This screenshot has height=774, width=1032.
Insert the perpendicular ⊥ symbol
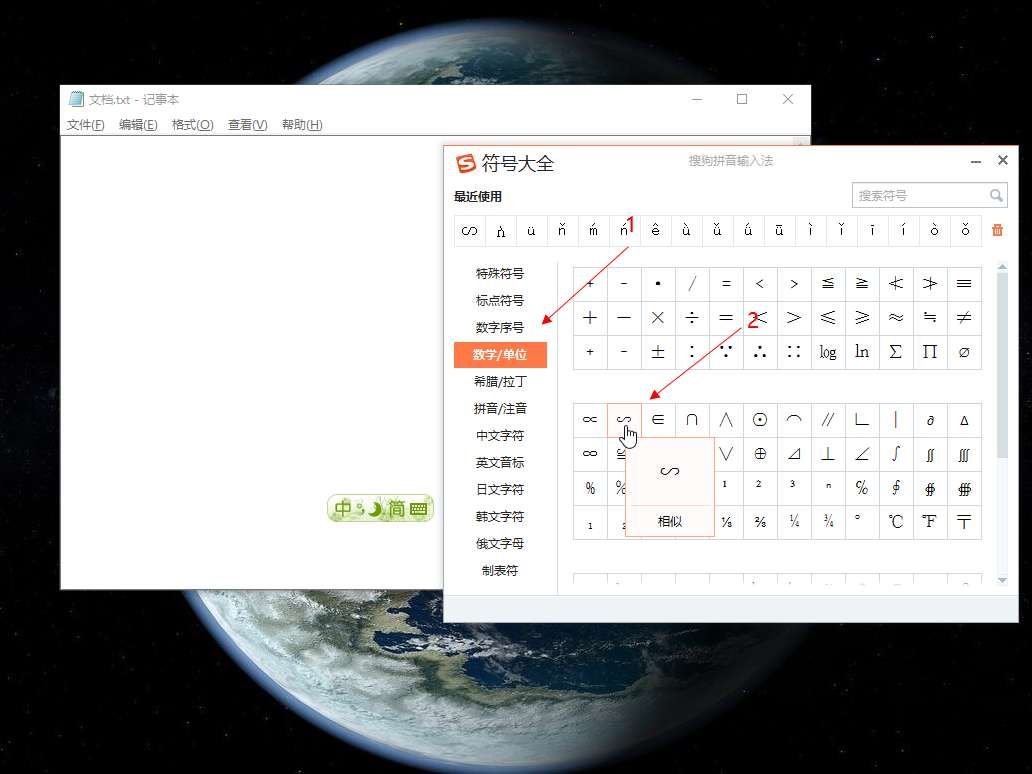(828, 454)
